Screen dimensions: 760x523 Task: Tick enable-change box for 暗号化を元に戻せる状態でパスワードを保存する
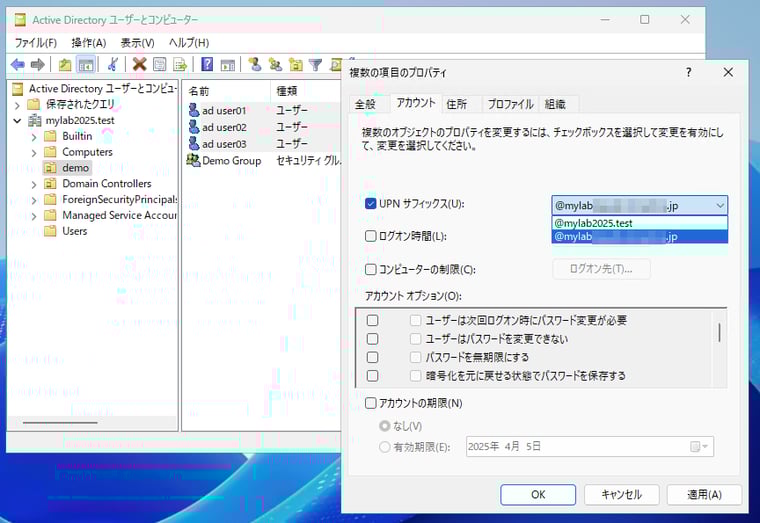click(372, 376)
